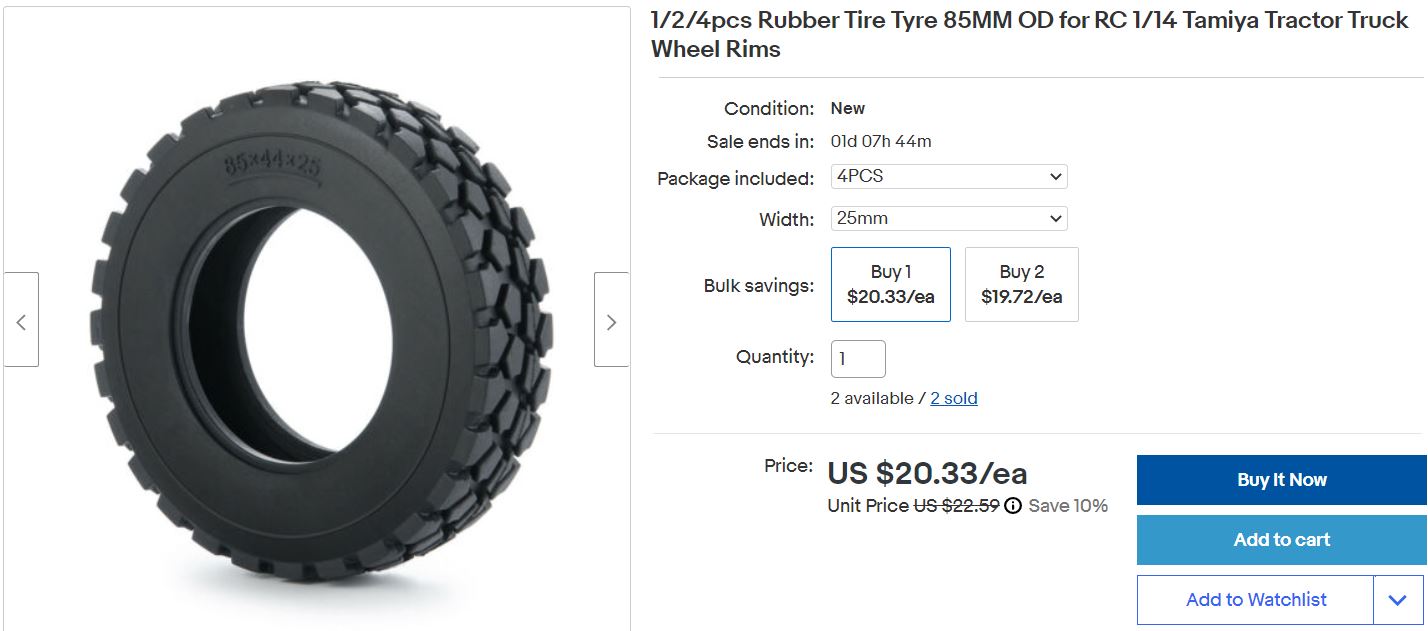The width and height of the screenshot is (1428, 631).
Task: Click the Save 10% label
Action: point(1068,506)
